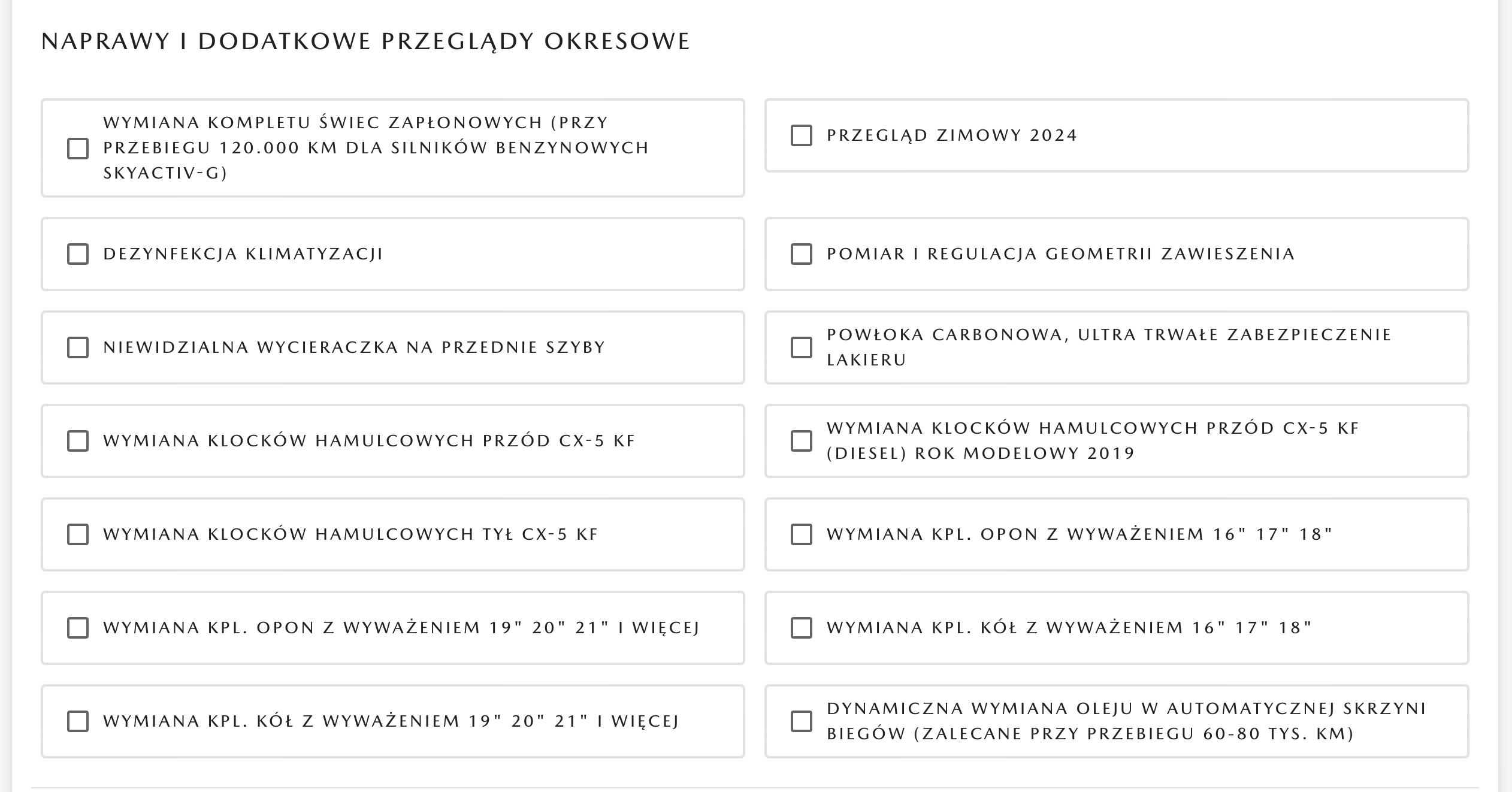Tick Wymiana Kpl. Opon 16" 17" 18" checkbox

(802, 534)
